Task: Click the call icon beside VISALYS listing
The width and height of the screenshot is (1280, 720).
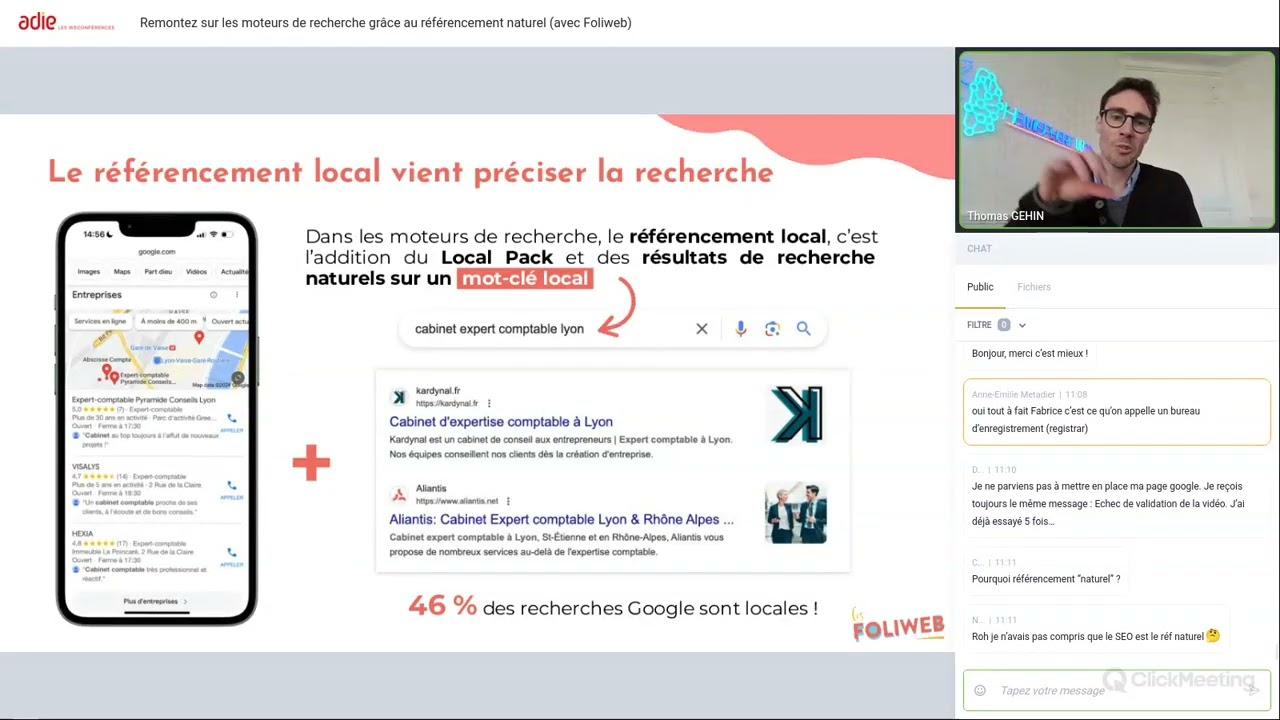Action: pyautogui.click(x=232, y=485)
